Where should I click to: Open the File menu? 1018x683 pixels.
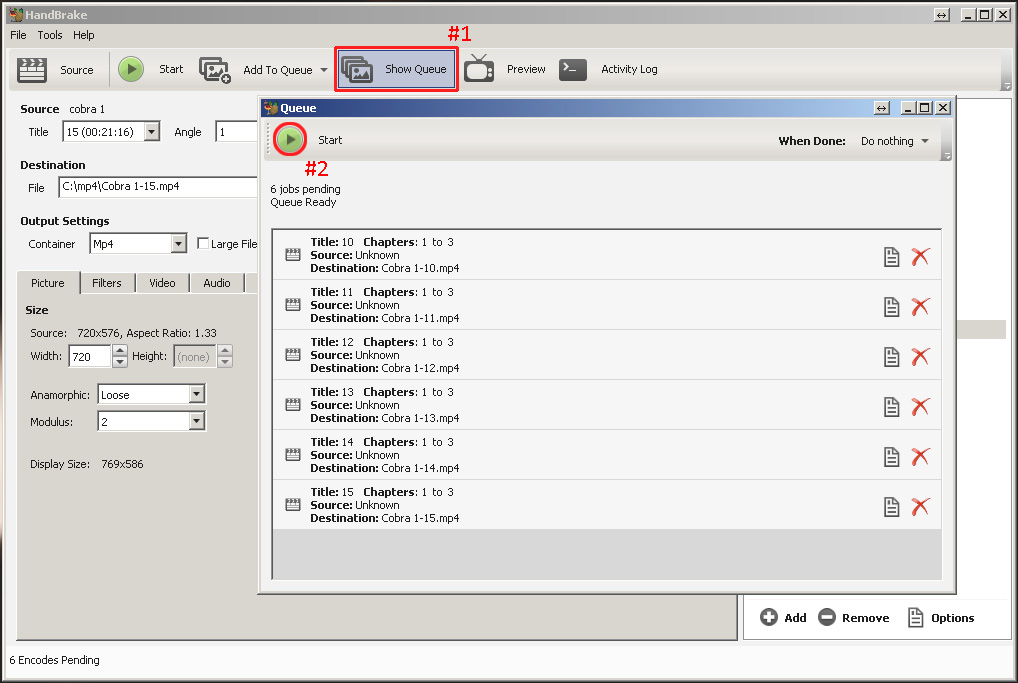coord(18,35)
